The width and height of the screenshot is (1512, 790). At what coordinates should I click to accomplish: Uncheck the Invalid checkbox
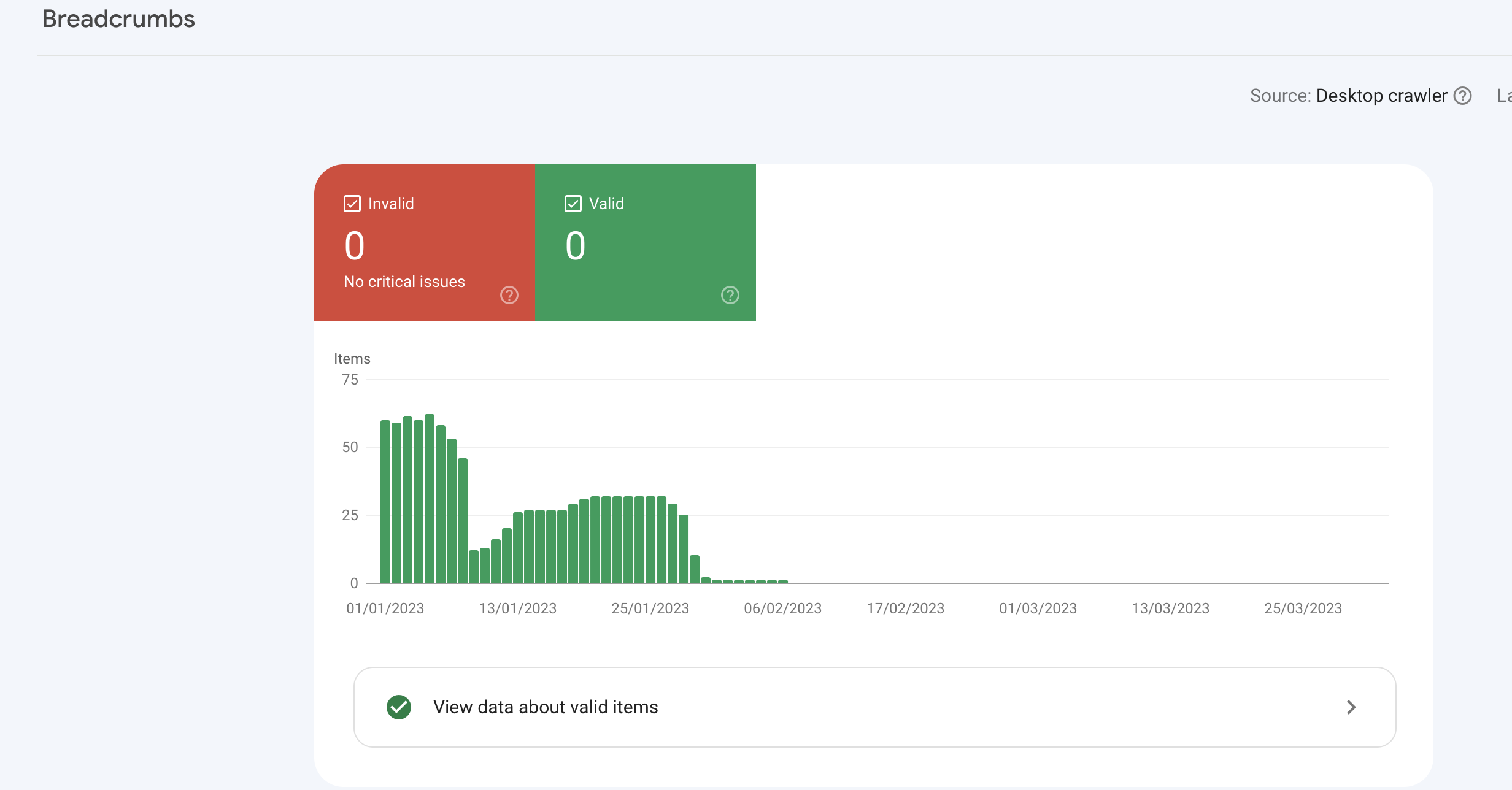[x=352, y=204]
